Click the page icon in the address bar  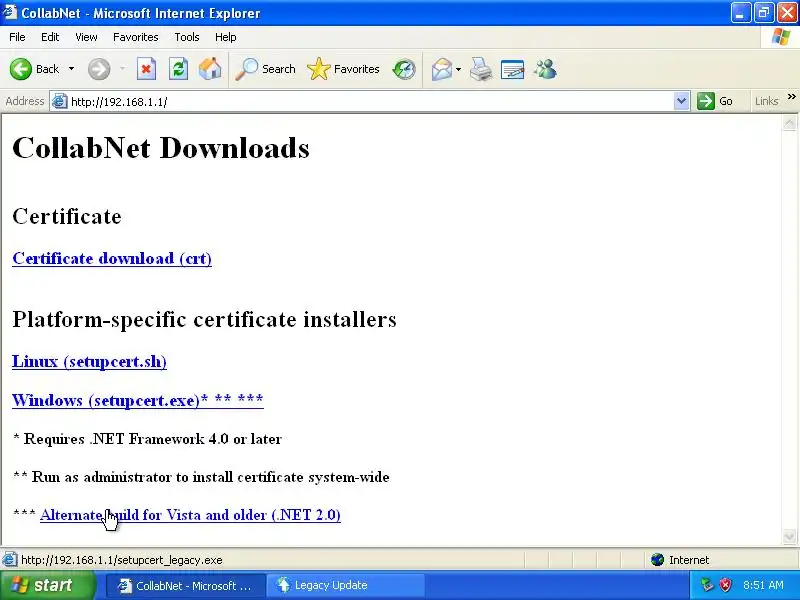(x=60, y=102)
